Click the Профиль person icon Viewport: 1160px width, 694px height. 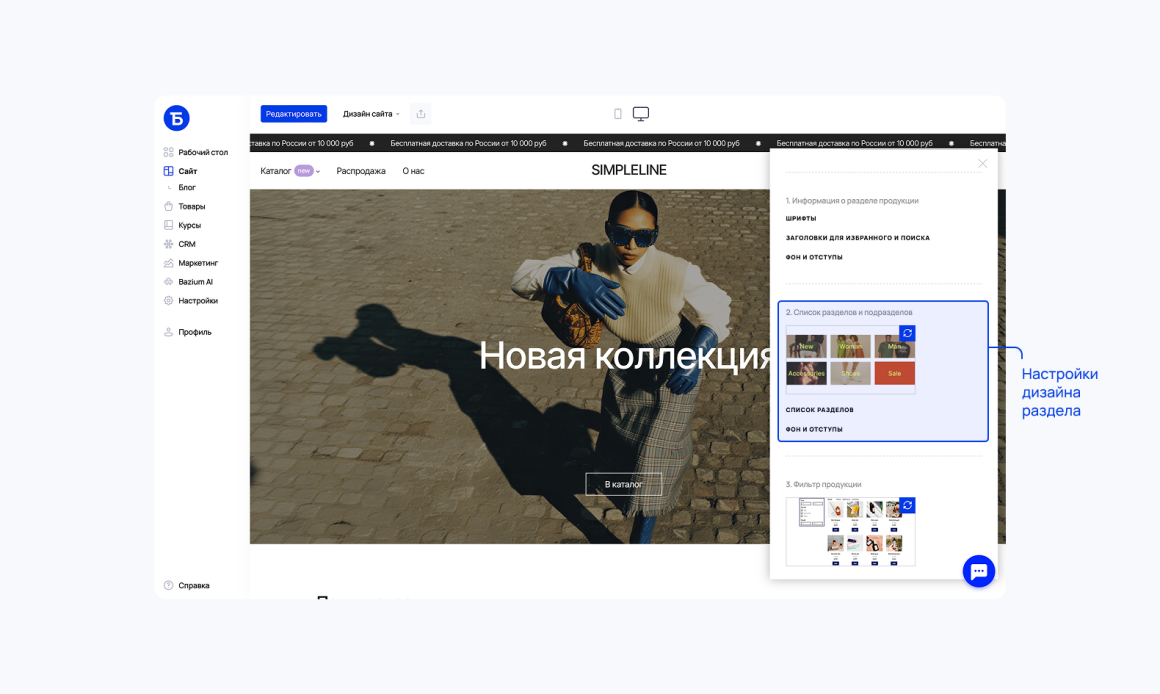click(x=169, y=332)
